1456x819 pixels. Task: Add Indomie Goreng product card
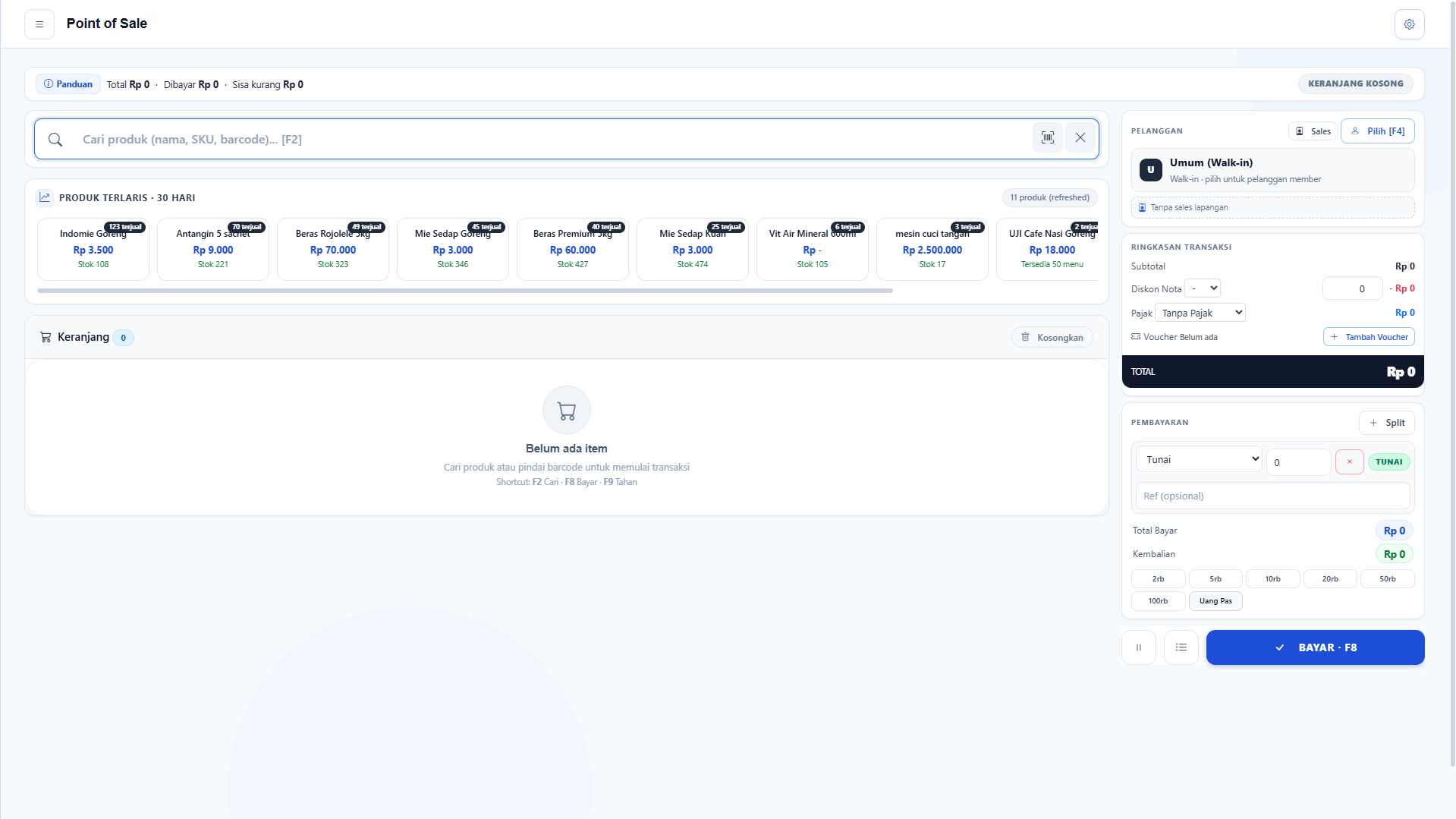click(93, 250)
